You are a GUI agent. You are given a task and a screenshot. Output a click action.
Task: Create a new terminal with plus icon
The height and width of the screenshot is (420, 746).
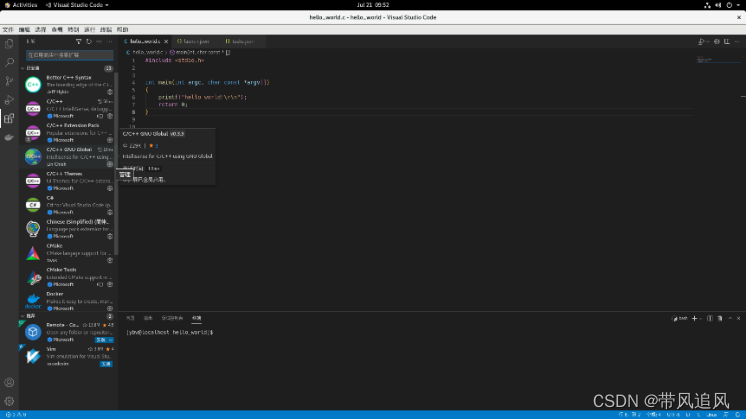click(x=694, y=318)
